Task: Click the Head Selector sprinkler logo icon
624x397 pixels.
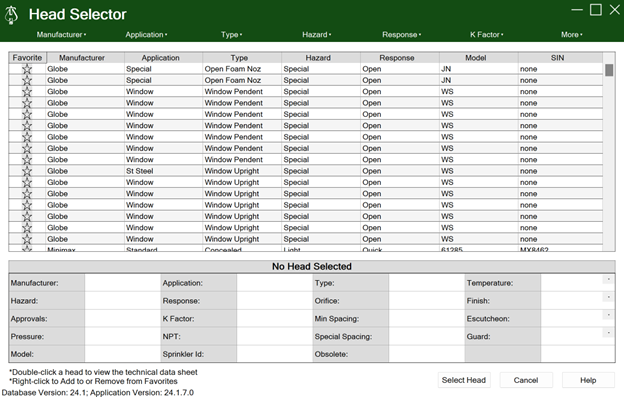Action: point(11,15)
